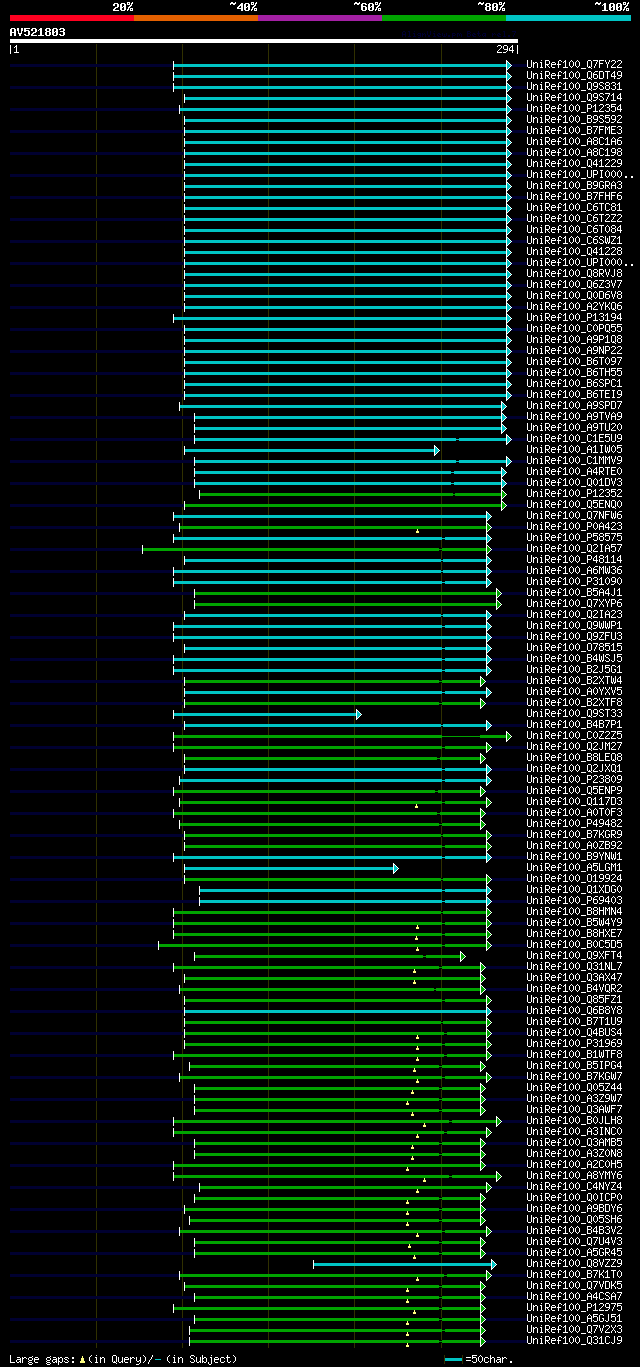
Task: Click label UniRef100_O19924
Action: pos(574,878)
